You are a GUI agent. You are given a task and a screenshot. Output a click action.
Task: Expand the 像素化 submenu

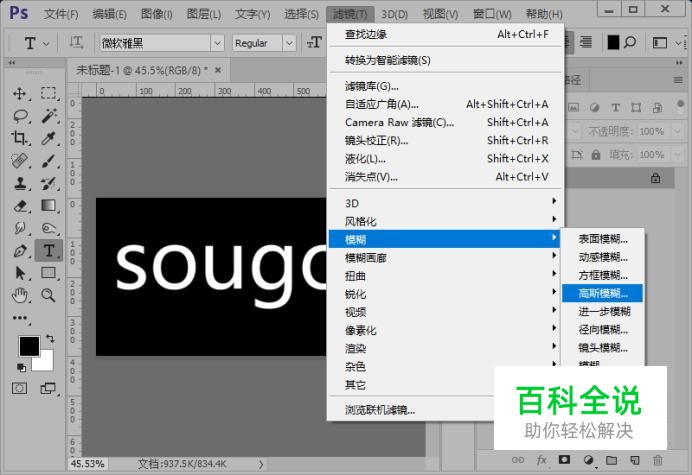click(446, 330)
